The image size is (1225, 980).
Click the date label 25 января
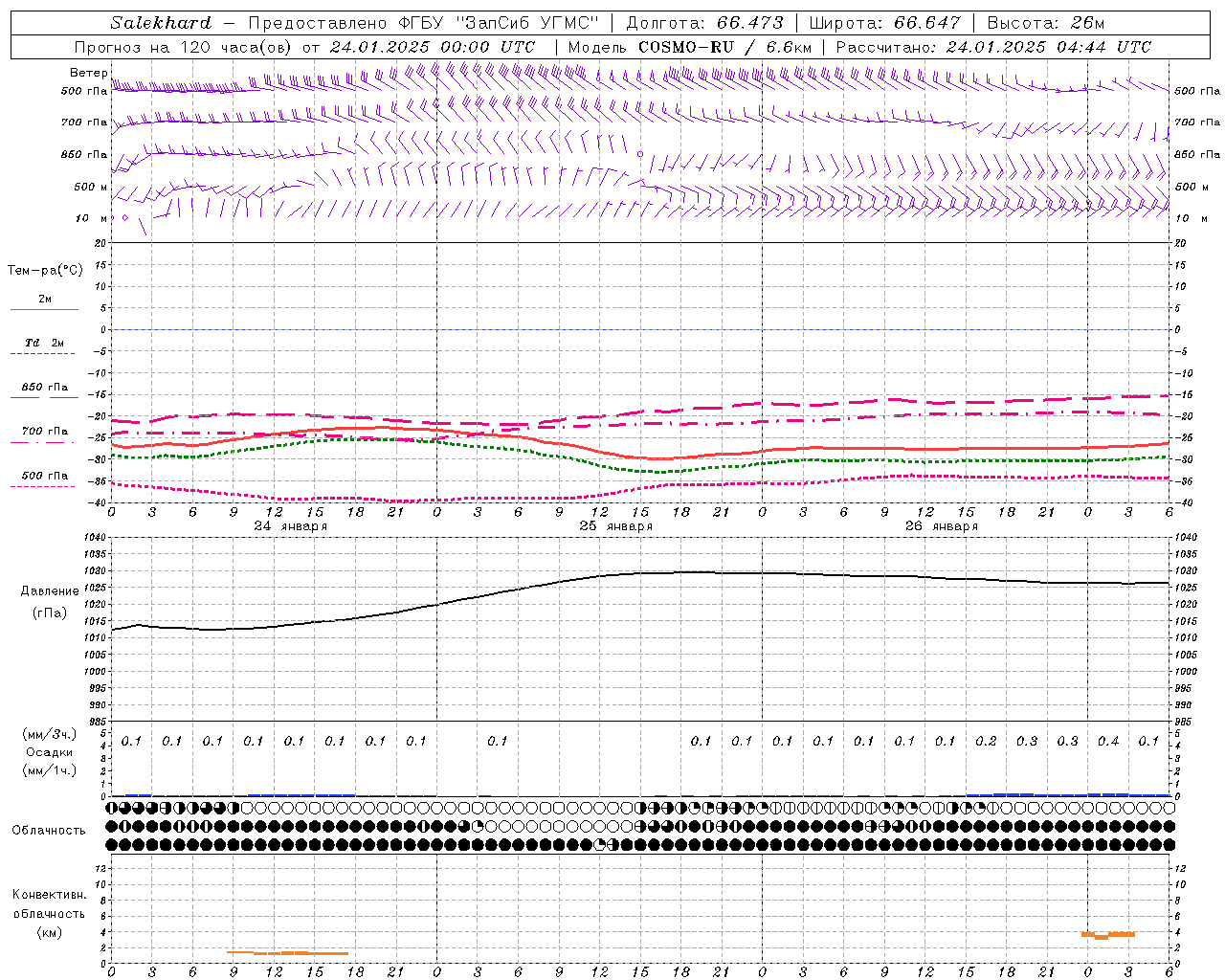[616, 526]
